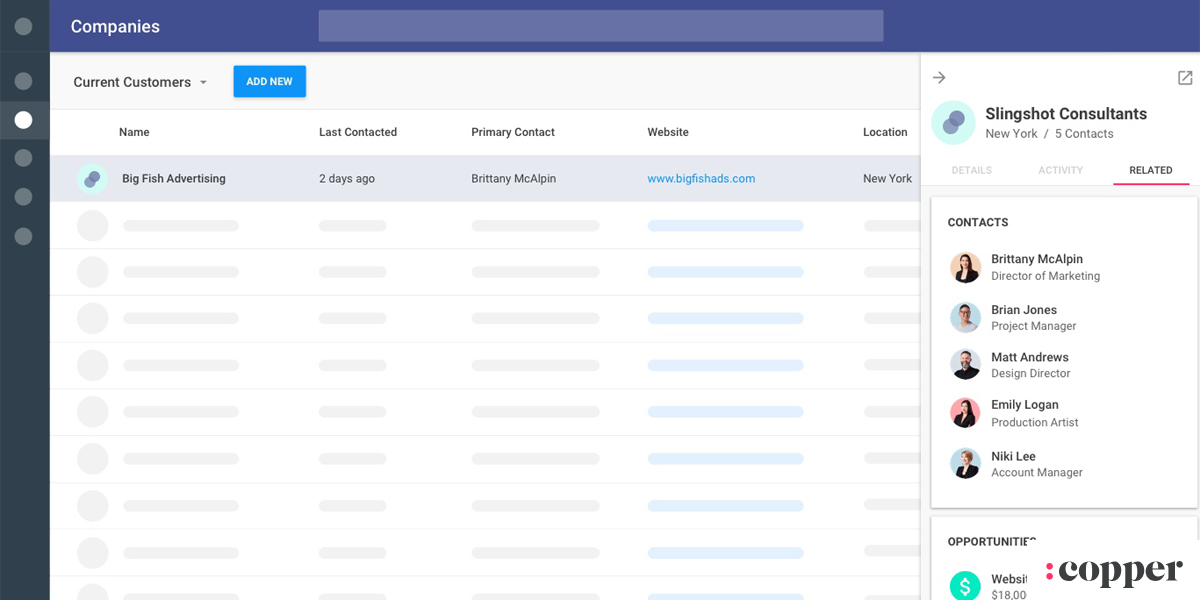Click the top search bar field
Screen dimensions: 1200x600
pos(600,26)
